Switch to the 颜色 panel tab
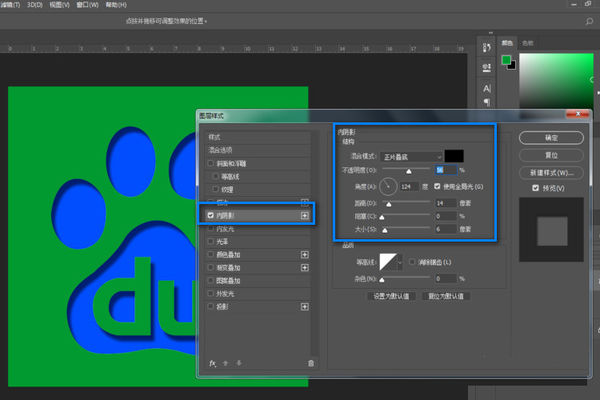Viewport: 600px width, 400px height. pos(507,43)
